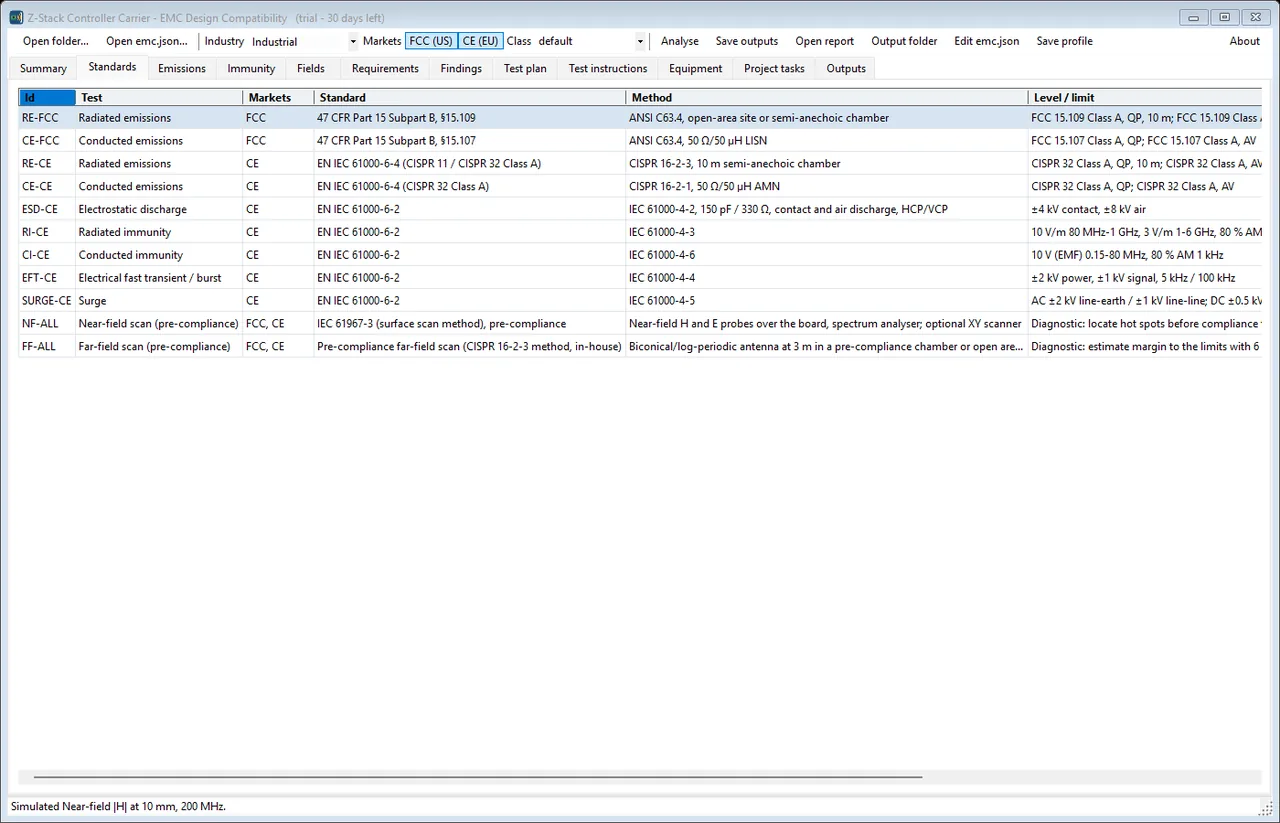The image size is (1280, 823).
Task: Click Open folder... toolbar button
Action: (x=56, y=41)
